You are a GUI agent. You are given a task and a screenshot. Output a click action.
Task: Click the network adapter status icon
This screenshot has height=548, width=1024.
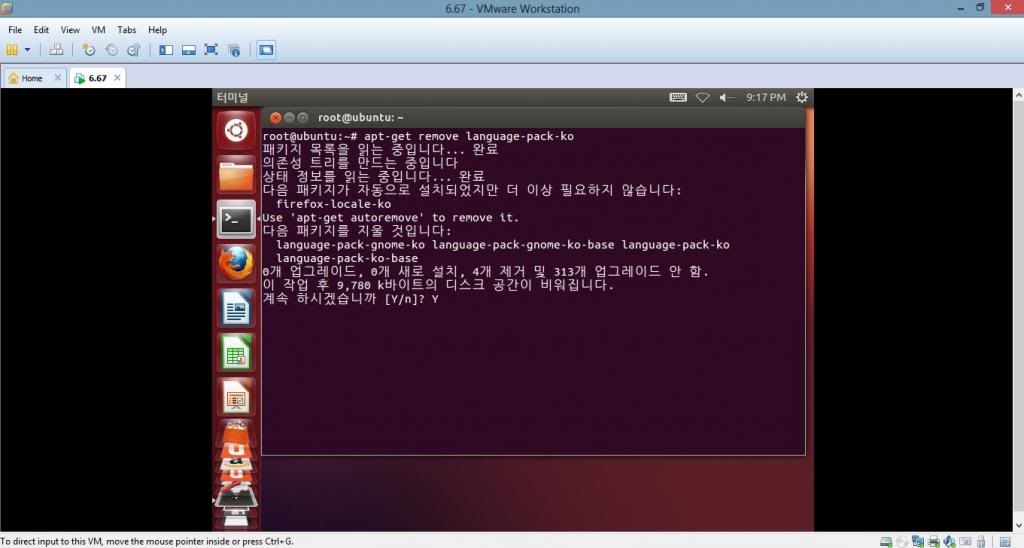(918, 541)
